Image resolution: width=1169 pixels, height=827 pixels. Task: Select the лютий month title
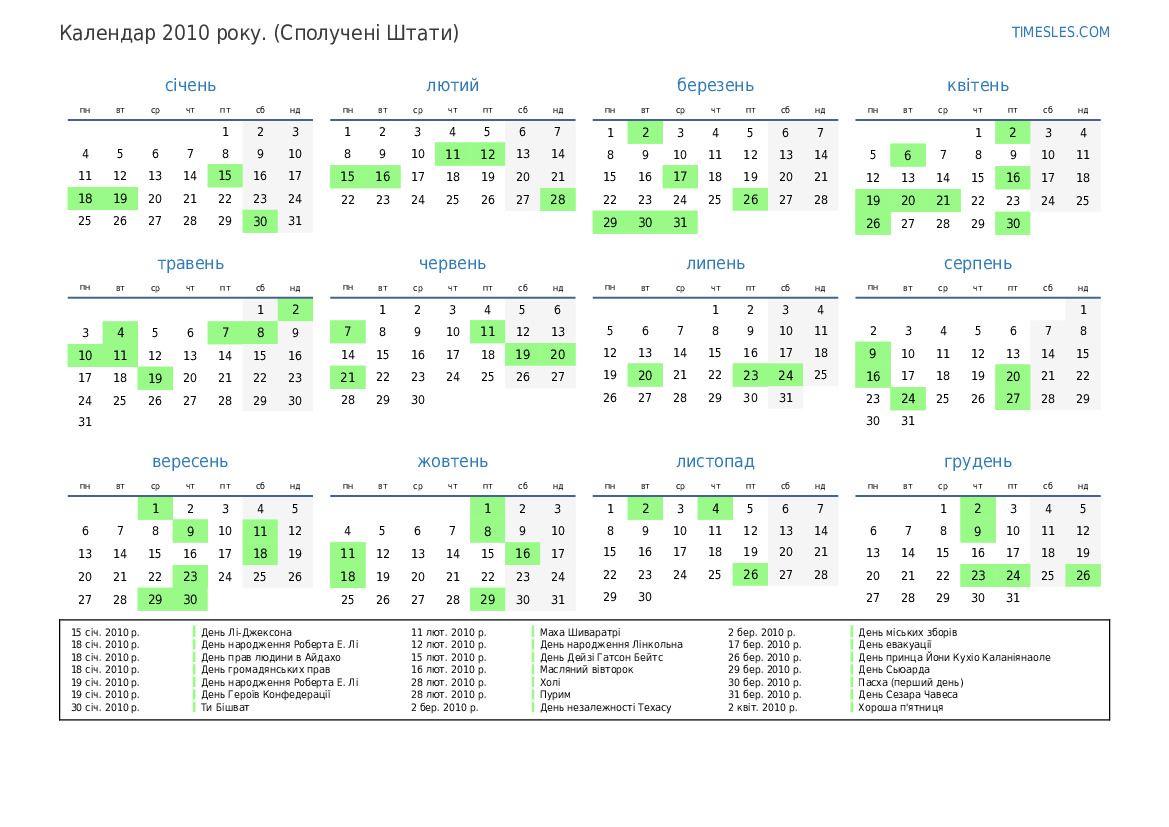coord(452,86)
